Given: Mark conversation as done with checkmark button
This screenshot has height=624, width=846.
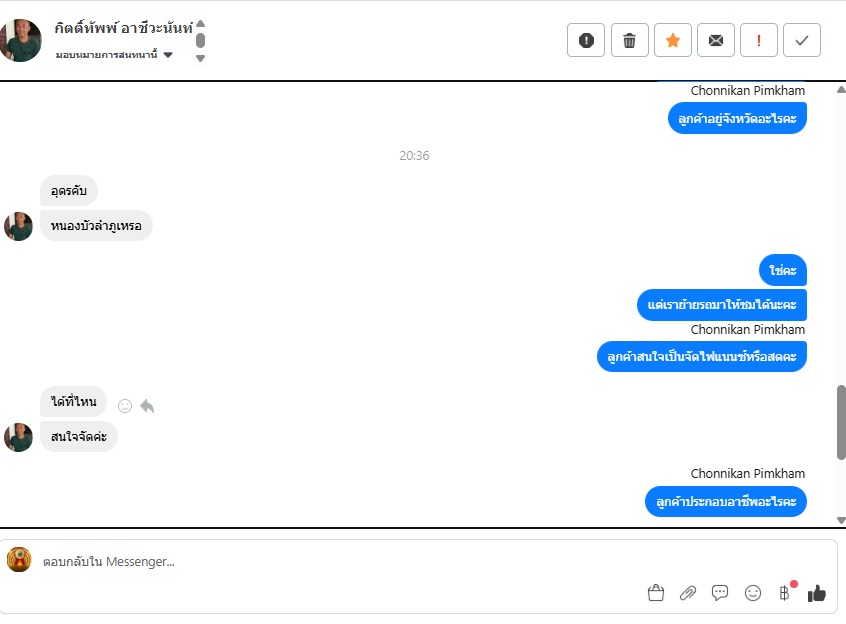Looking at the screenshot, I should coord(802,40).
